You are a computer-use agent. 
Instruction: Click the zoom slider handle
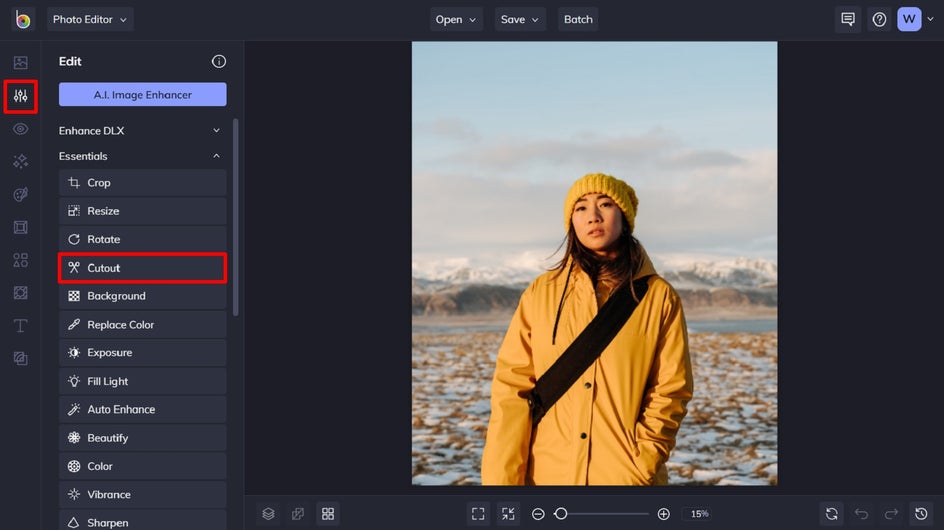tap(561, 513)
